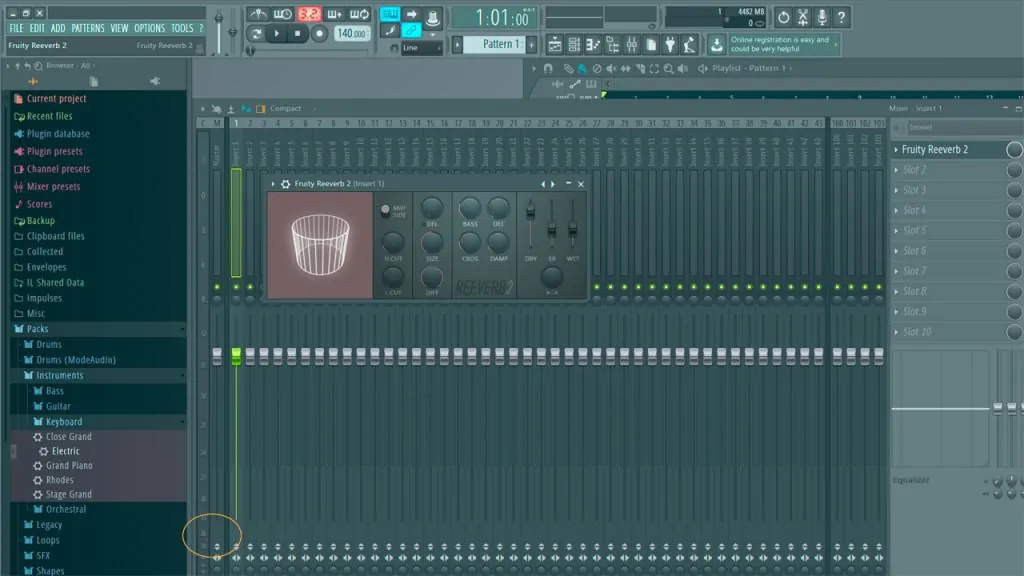This screenshot has width=1024, height=576.
Task: Open the Slot 3 effect dropdown arrow
Action: (x=896, y=191)
